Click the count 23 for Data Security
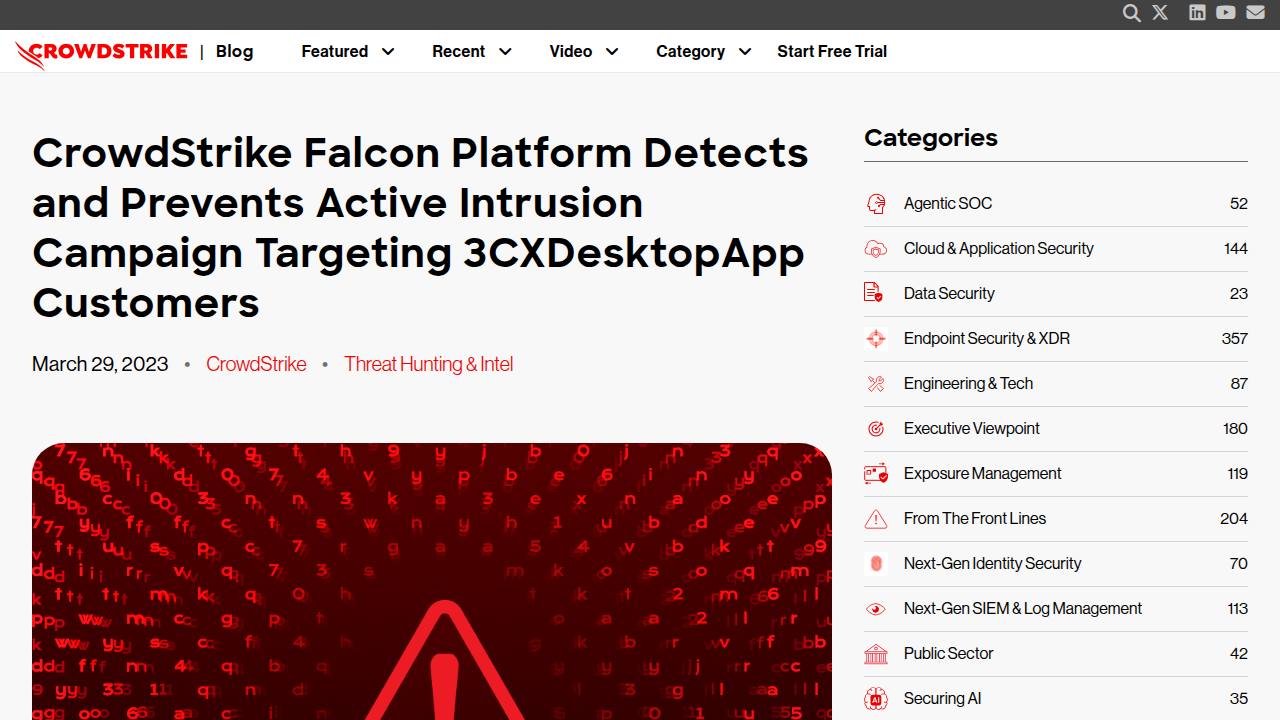This screenshot has width=1280, height=720. tap(1239, 293)
